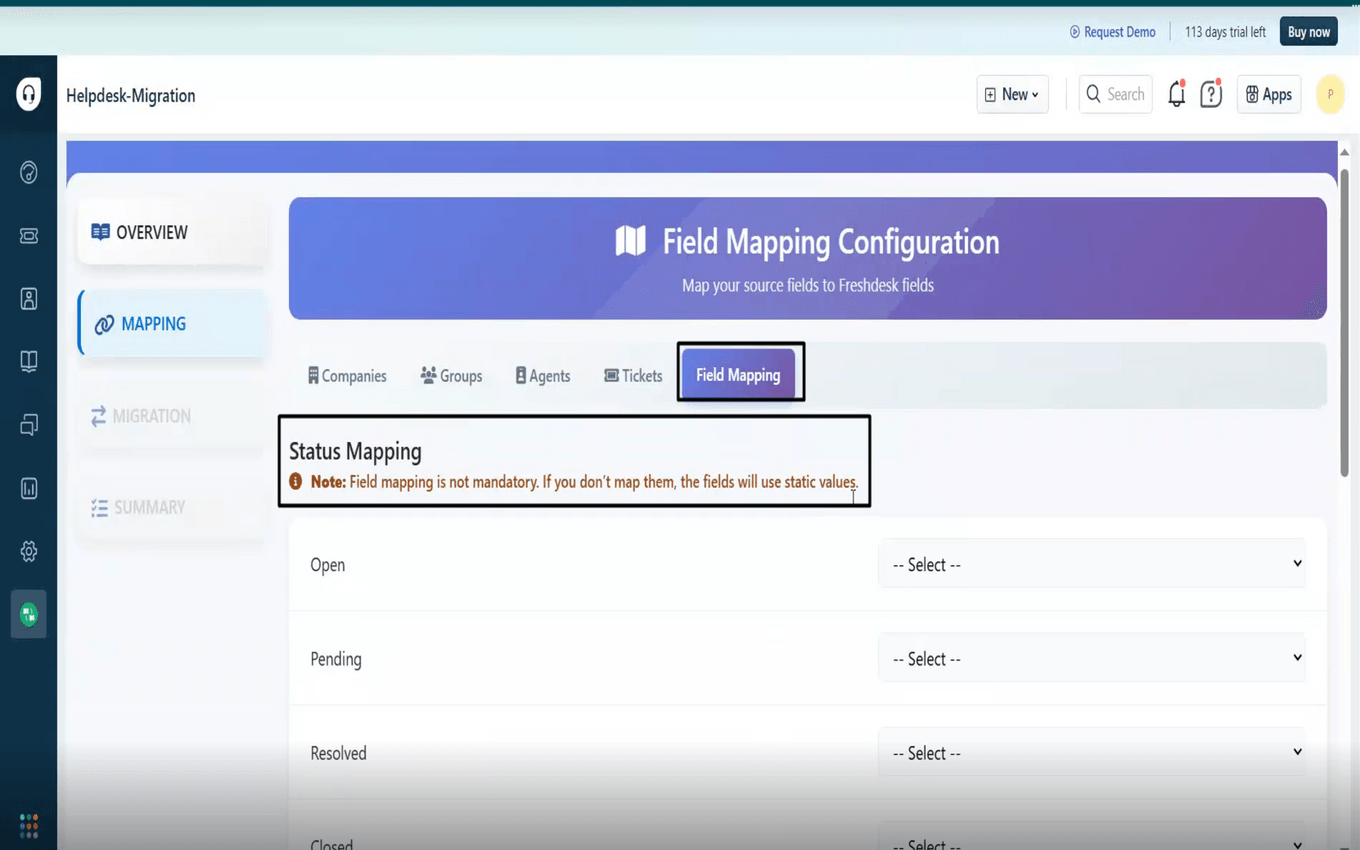Switch to the Tickets tab
This screenshot has height=850, width=1360.
[x=633, y=376]
